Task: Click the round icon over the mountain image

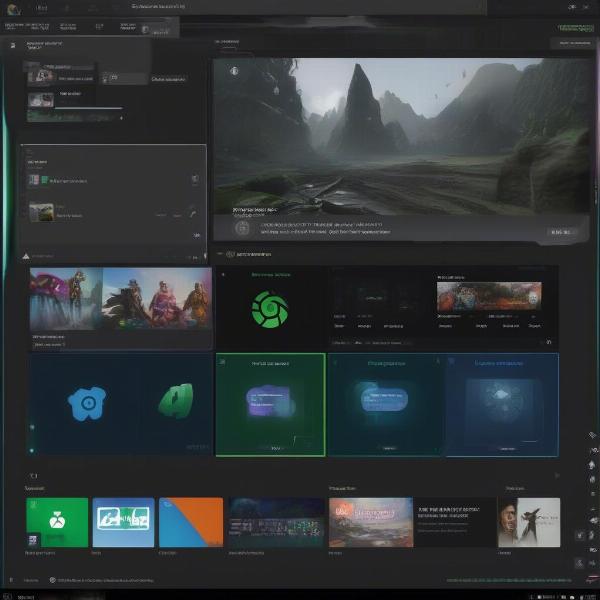Action: (x=234, y=71)
